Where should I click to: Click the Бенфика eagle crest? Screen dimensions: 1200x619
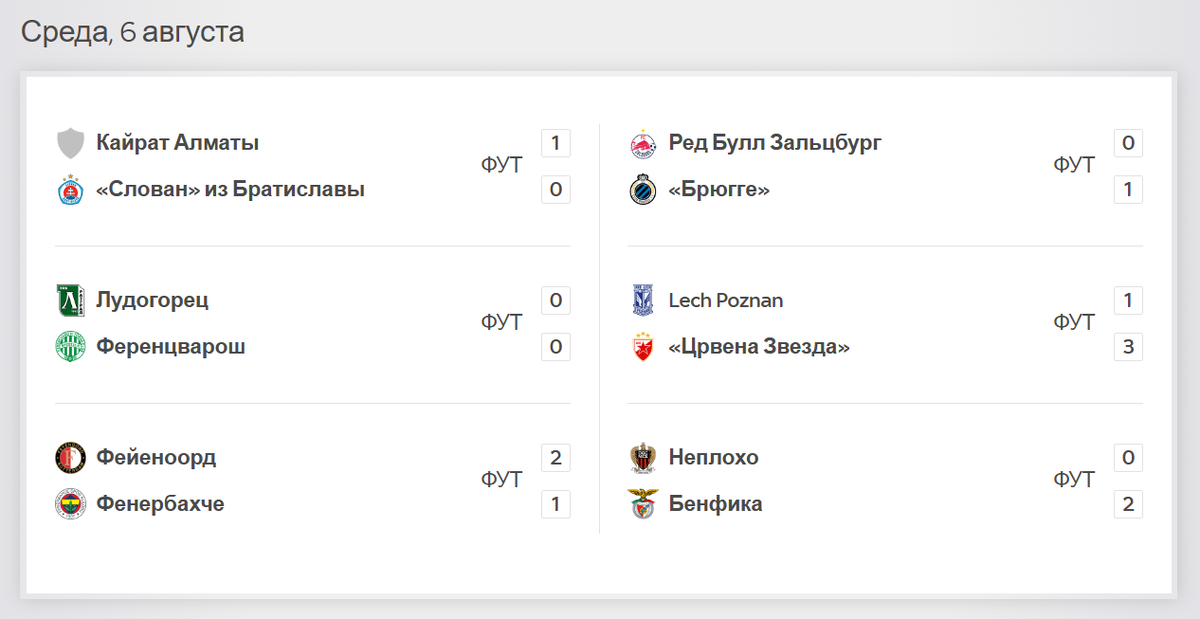pos(642,504)
